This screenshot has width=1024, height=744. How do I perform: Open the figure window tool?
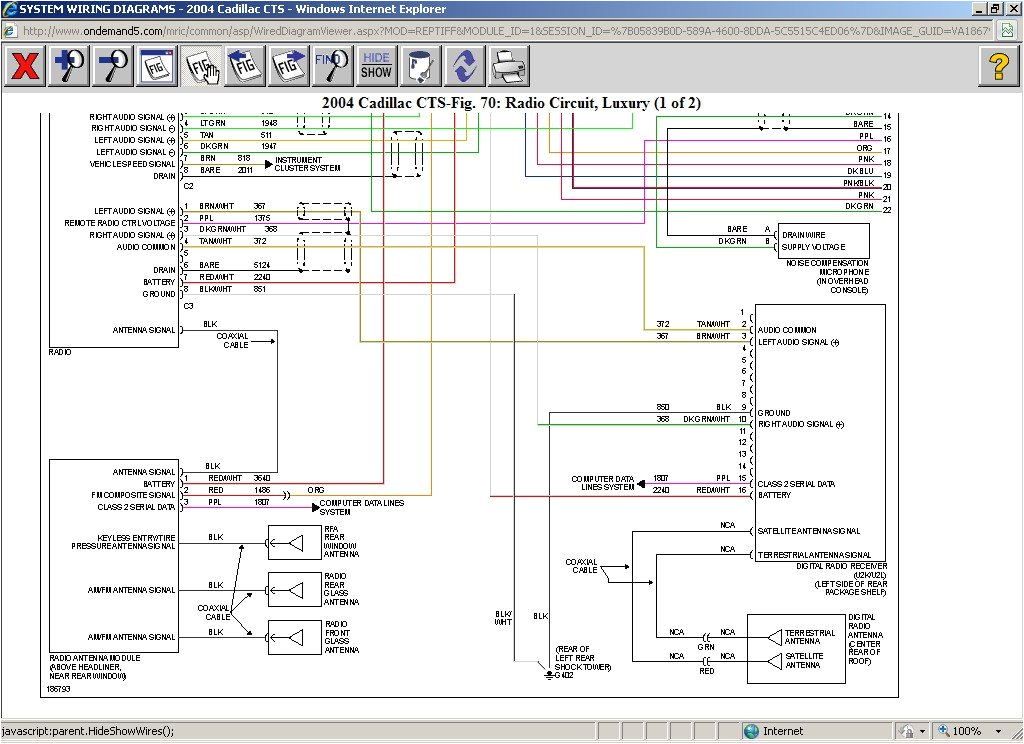click(x=156, y=66)
